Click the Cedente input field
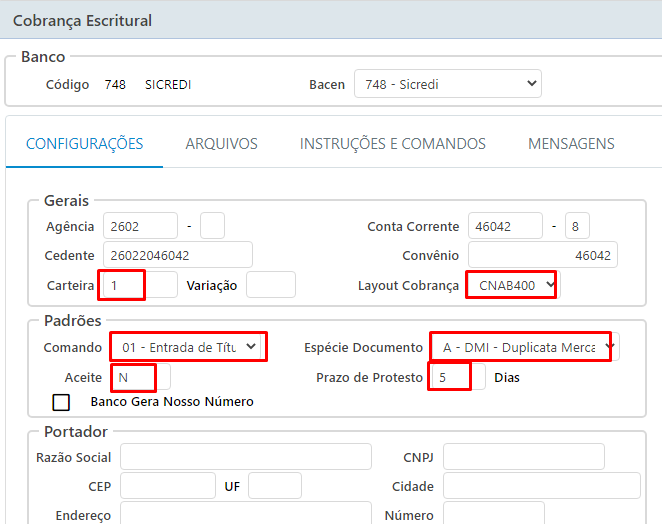The width and height of the screenshot is (662, 524). [178, 255]
